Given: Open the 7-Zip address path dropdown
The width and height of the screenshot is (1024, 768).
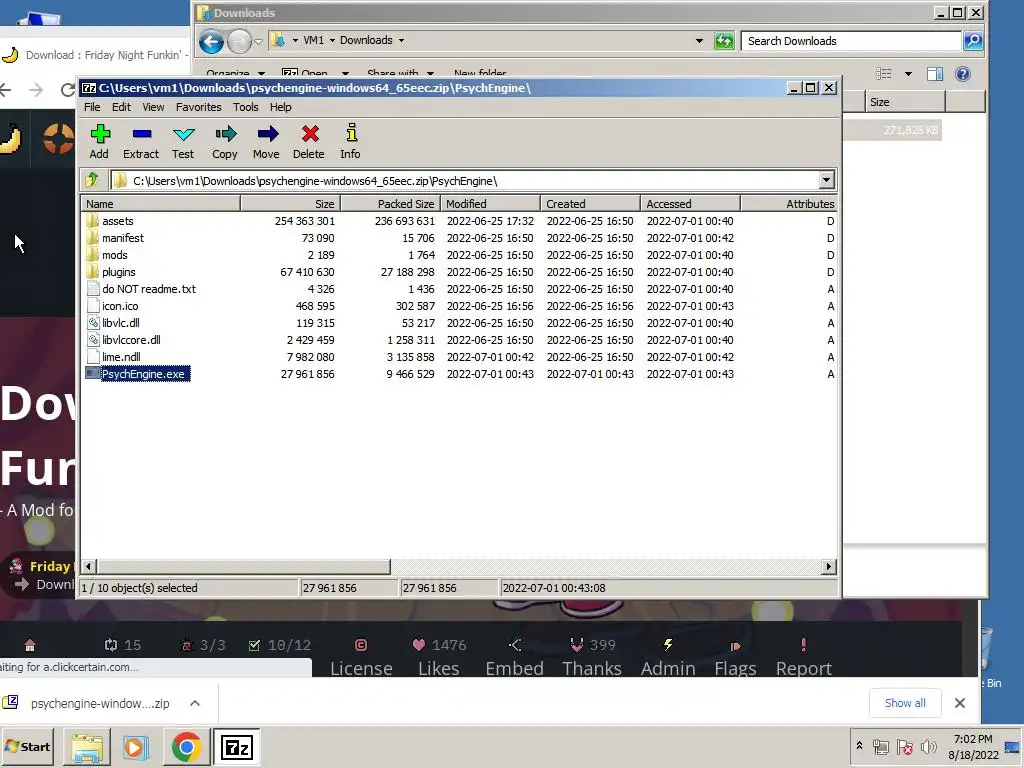Looking at the screenshot, I should click(826, 180).
